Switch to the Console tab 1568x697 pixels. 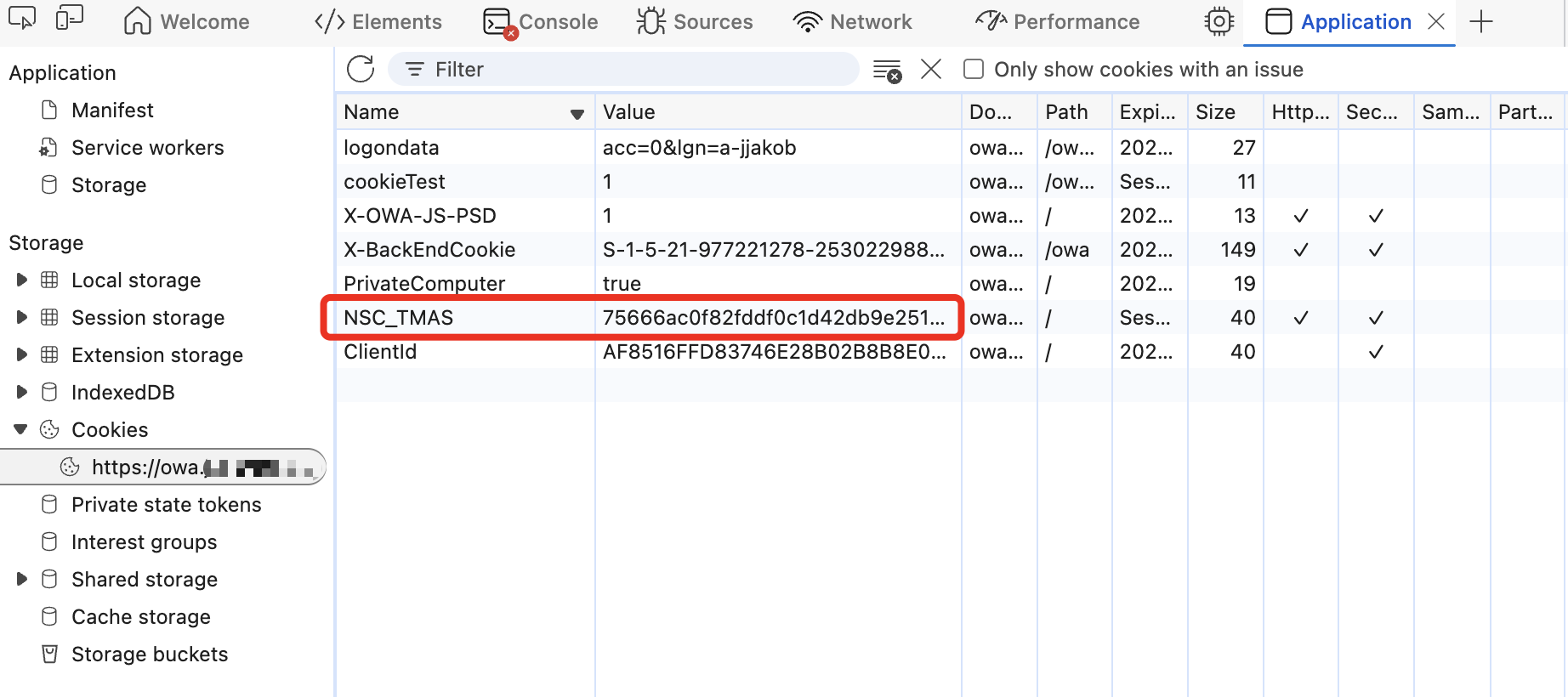[x=541, y=22]
